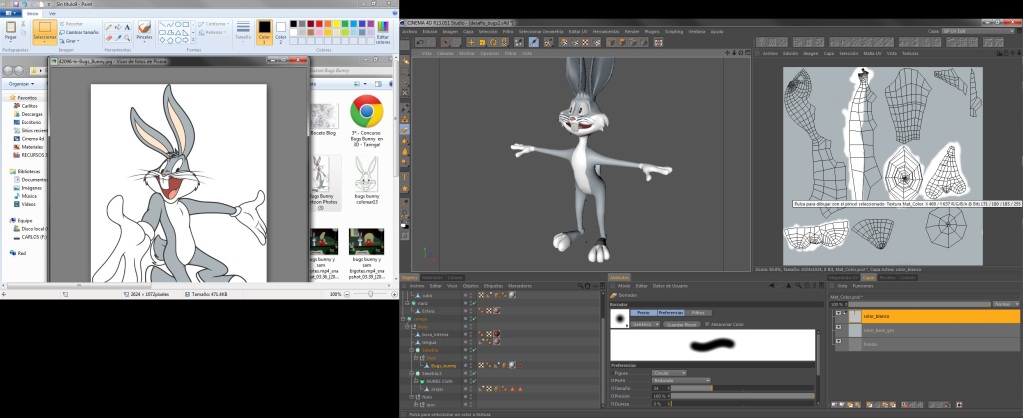Select the Fill bucket tool in Paint
The width and height of the screenshot is (1023, 418).
(x=118, y=27)
